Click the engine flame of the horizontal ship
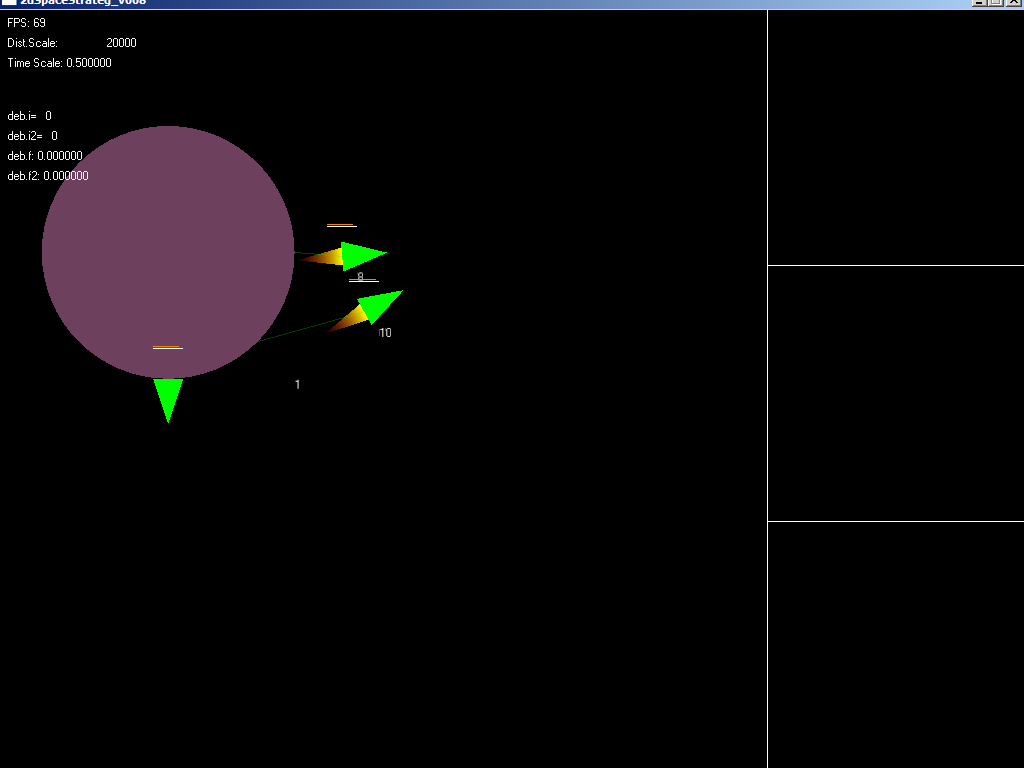This screenshot has height=768, width=1024. (324, 259)
